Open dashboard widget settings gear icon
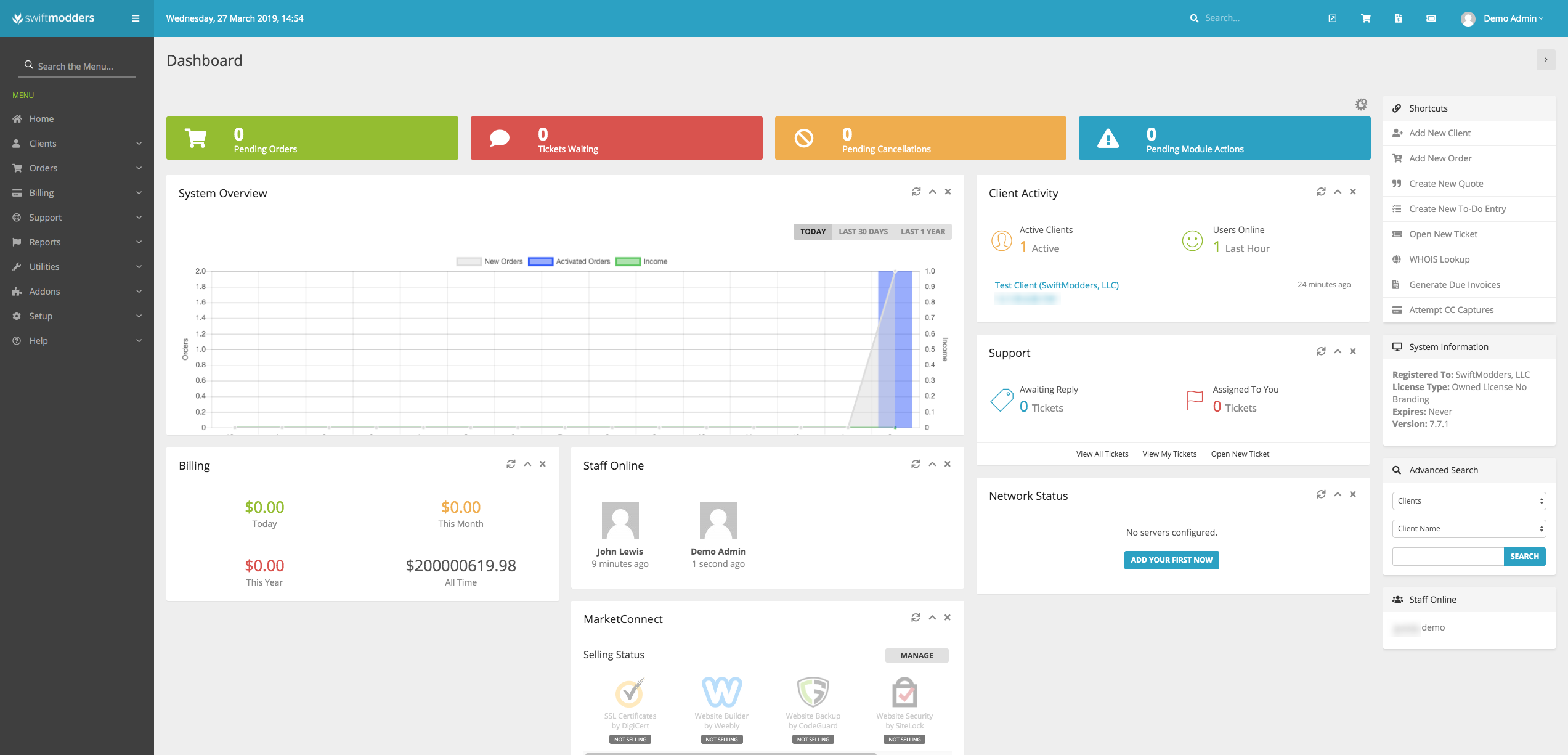The image size is (1568, 755). click(x=1361, y=104)
